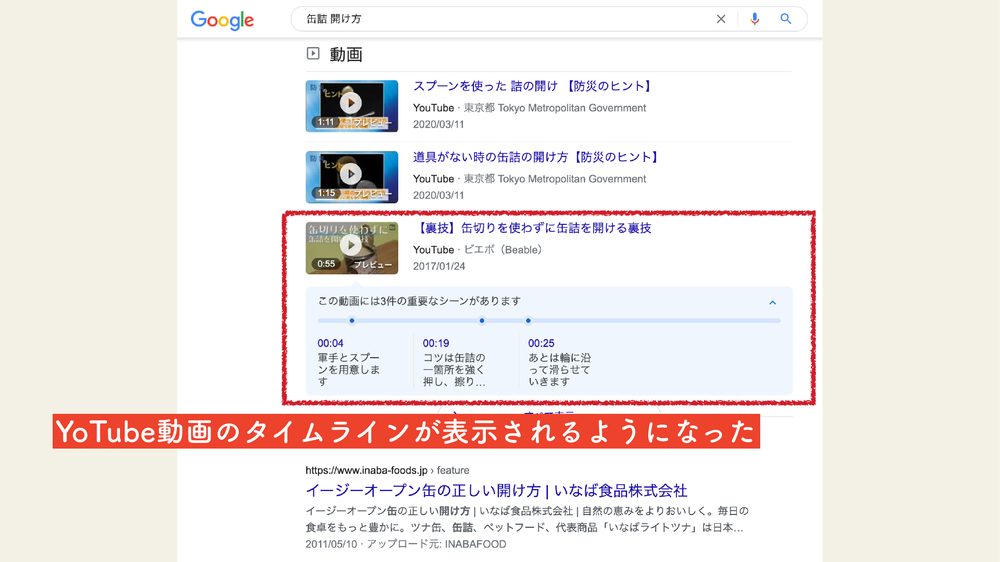Click the video section icon beside 動画
Image resolution: width=1000 pixels, height=562 pixels.
312,54
